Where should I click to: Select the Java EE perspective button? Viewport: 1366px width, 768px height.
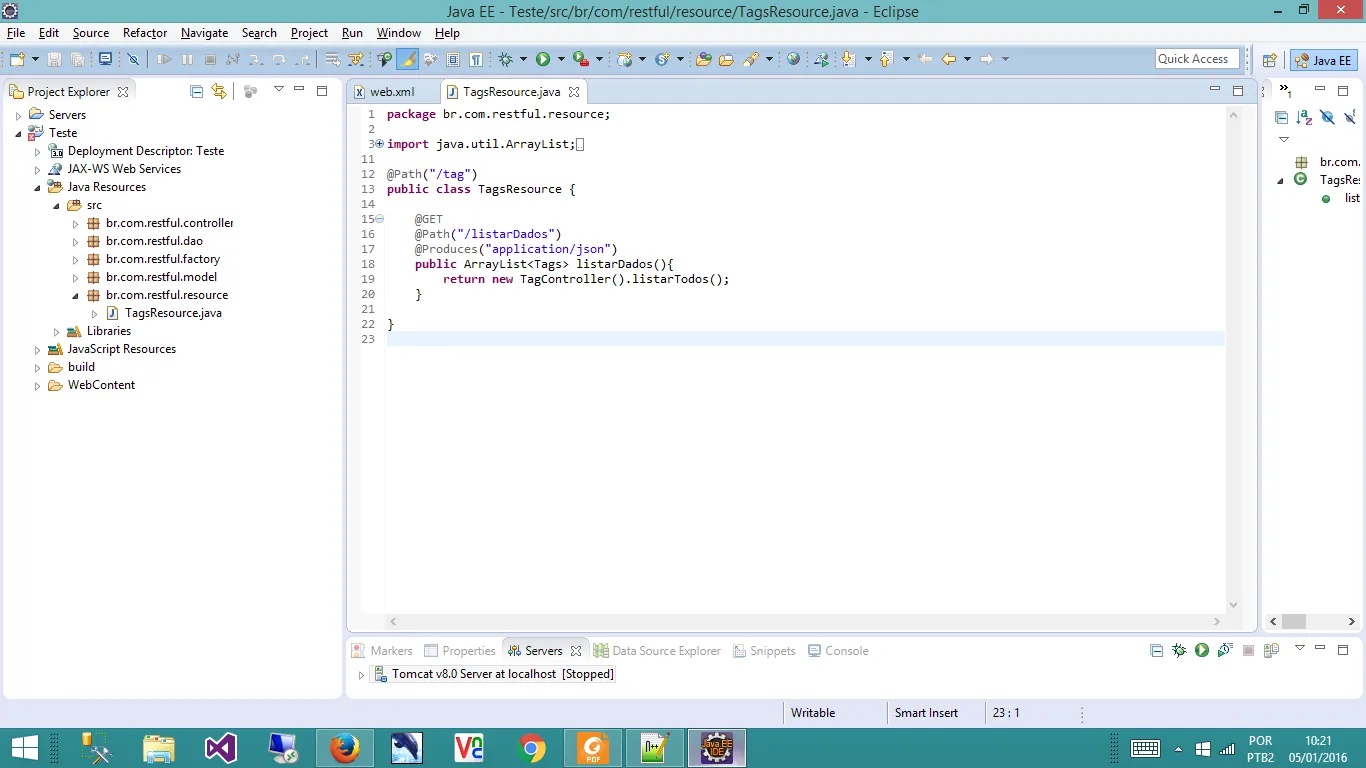(x=1323, y=60)
